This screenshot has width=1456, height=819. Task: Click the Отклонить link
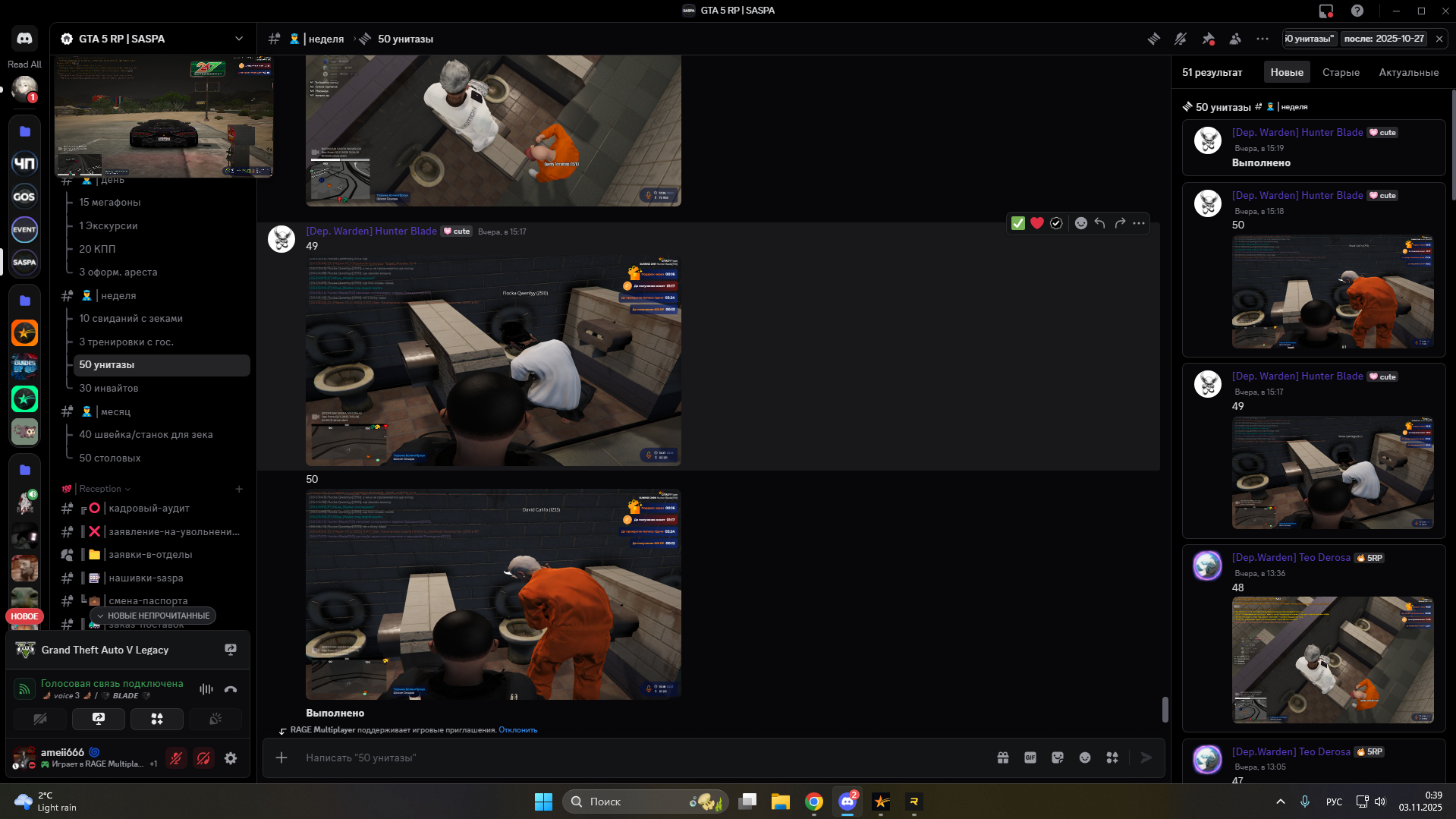pos(517,730)
